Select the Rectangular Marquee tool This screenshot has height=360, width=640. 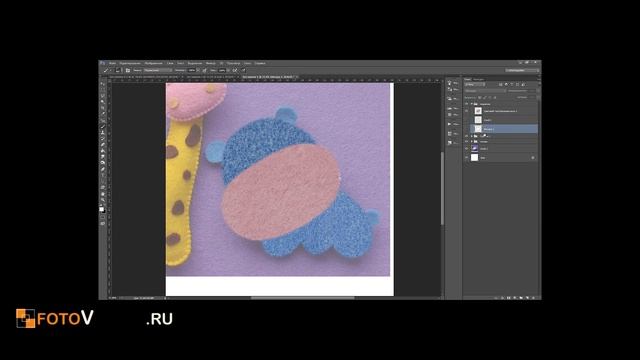click(x=102, y=89)
